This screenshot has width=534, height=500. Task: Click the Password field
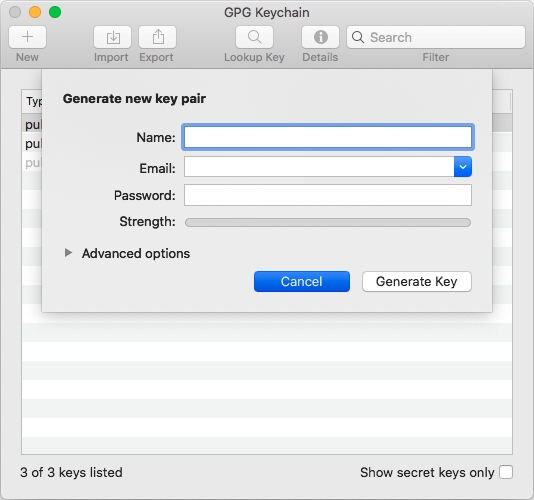pos(328,195)
